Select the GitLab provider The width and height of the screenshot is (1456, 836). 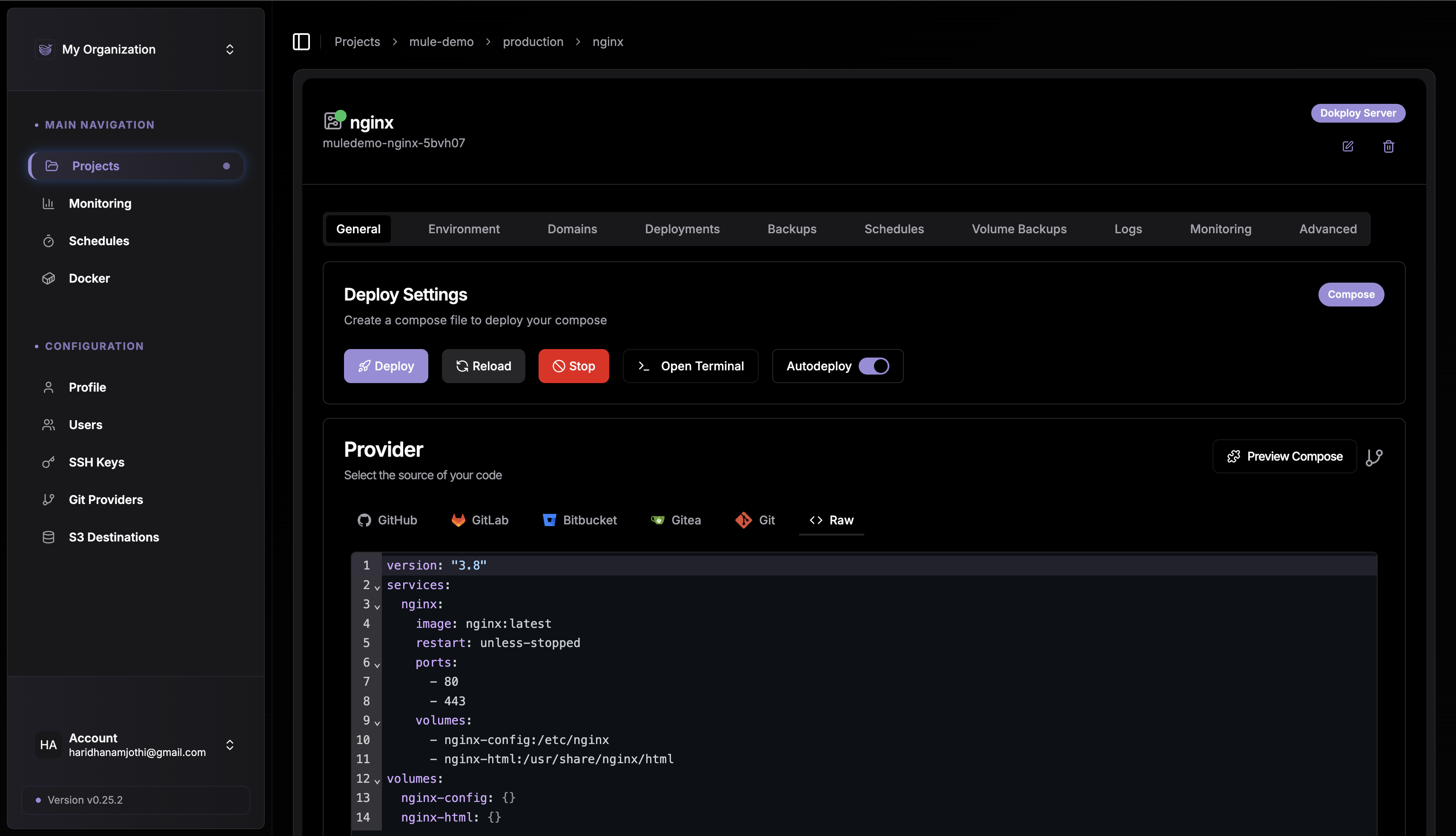tap(480, 520)
